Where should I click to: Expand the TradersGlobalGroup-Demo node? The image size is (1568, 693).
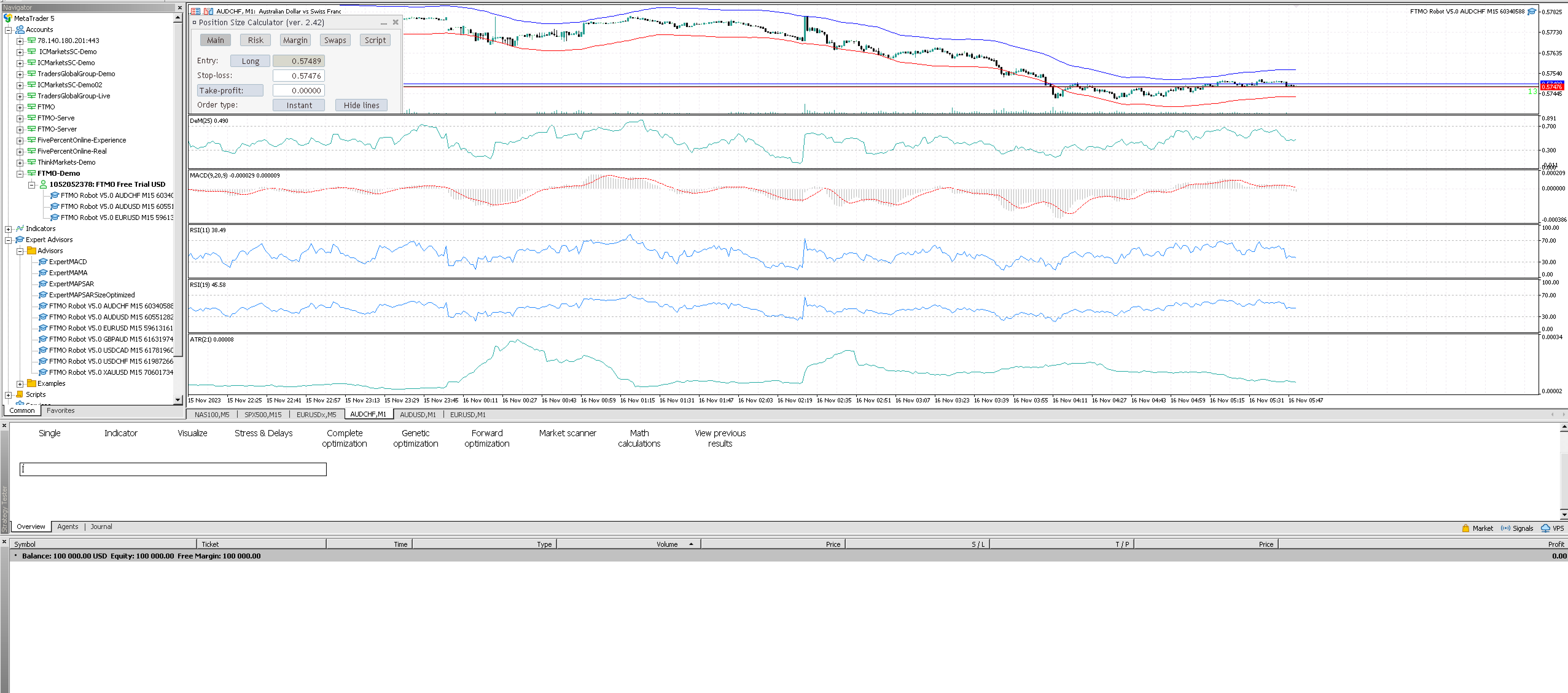(19, 74)
